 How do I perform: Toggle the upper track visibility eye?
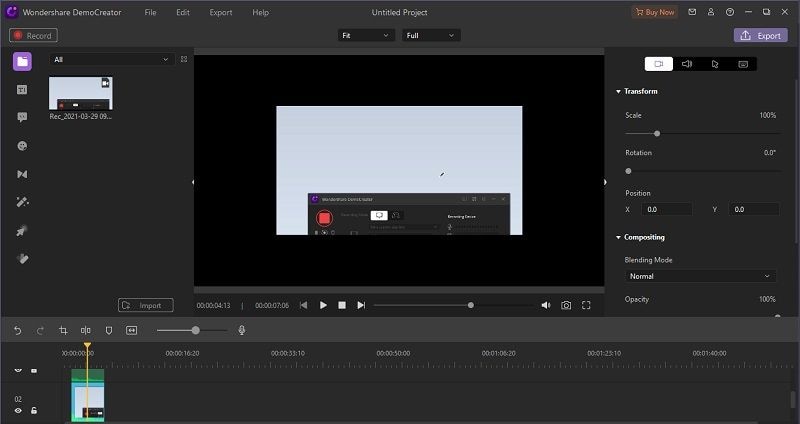coord(18,370)
